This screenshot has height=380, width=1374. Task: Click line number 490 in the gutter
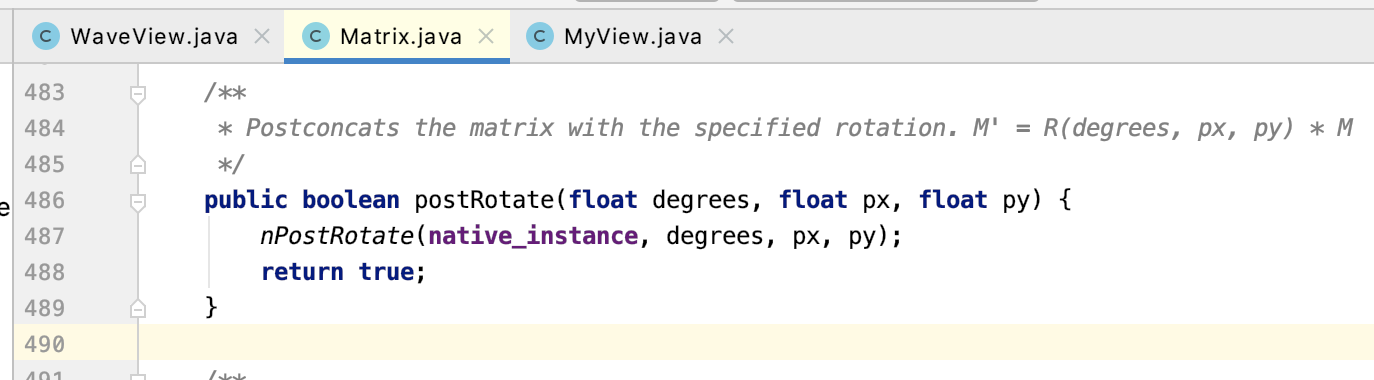coord(44,344)
